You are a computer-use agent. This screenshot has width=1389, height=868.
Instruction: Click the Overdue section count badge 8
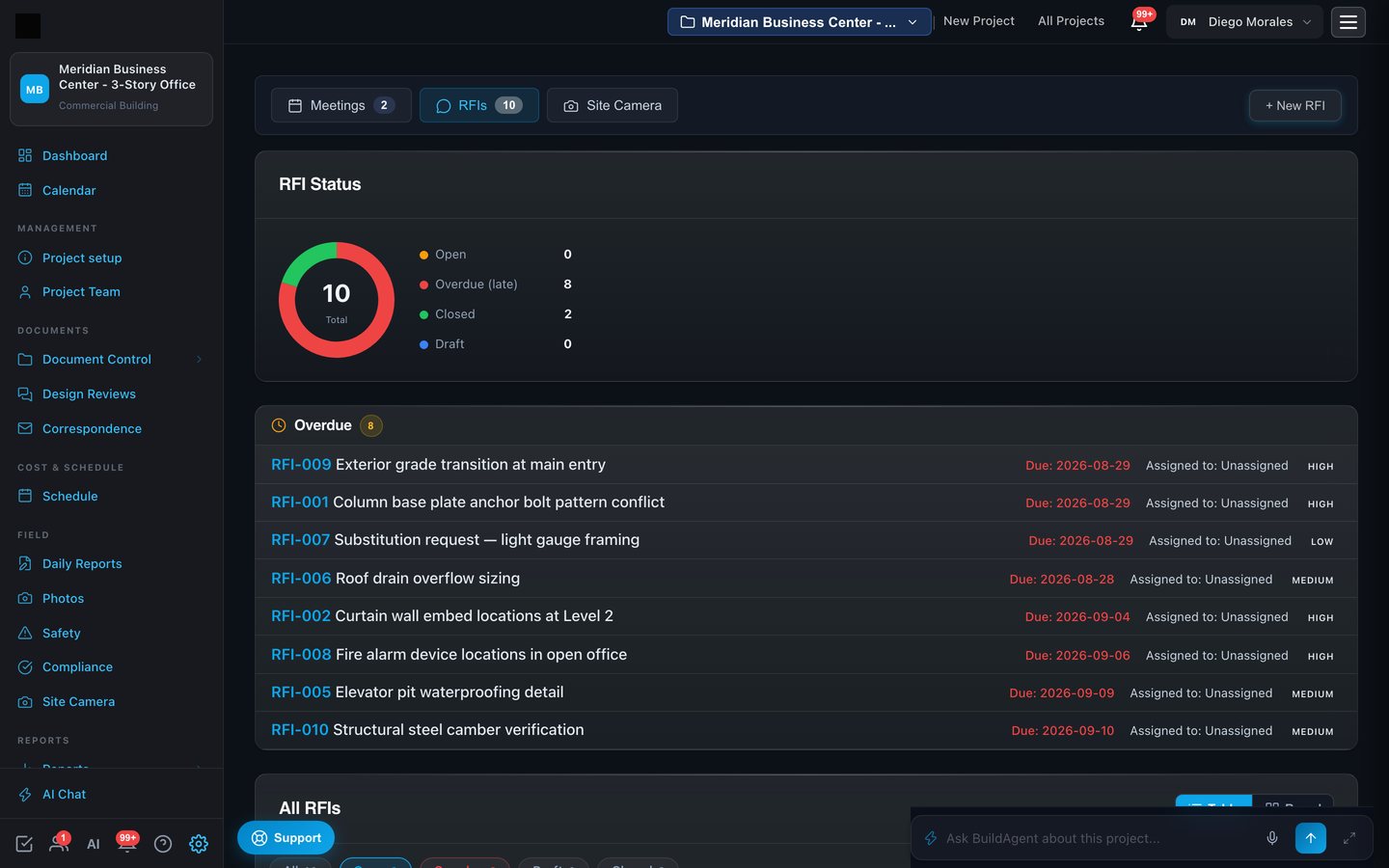pos(370,425)
